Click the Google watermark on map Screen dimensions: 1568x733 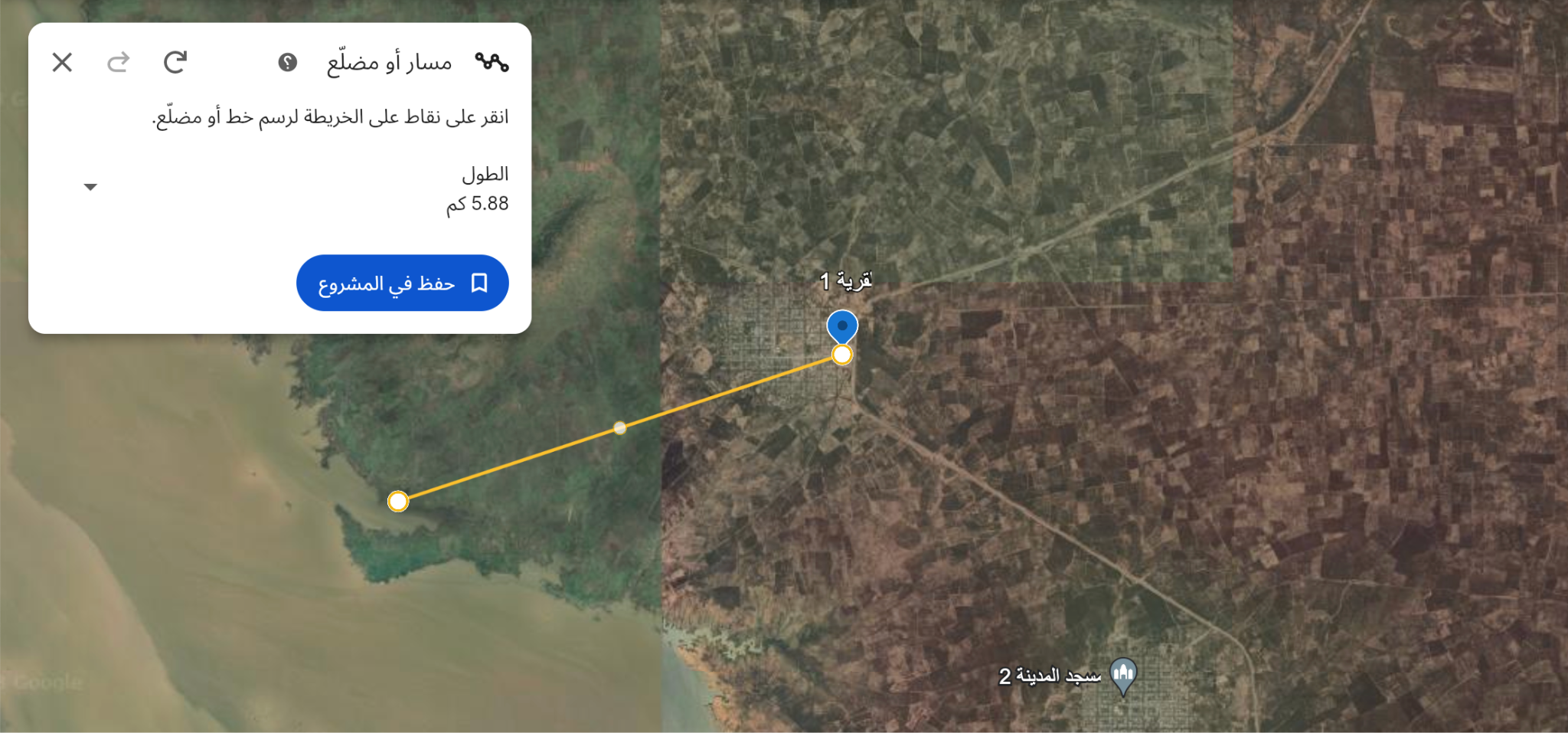pos(47,682)
